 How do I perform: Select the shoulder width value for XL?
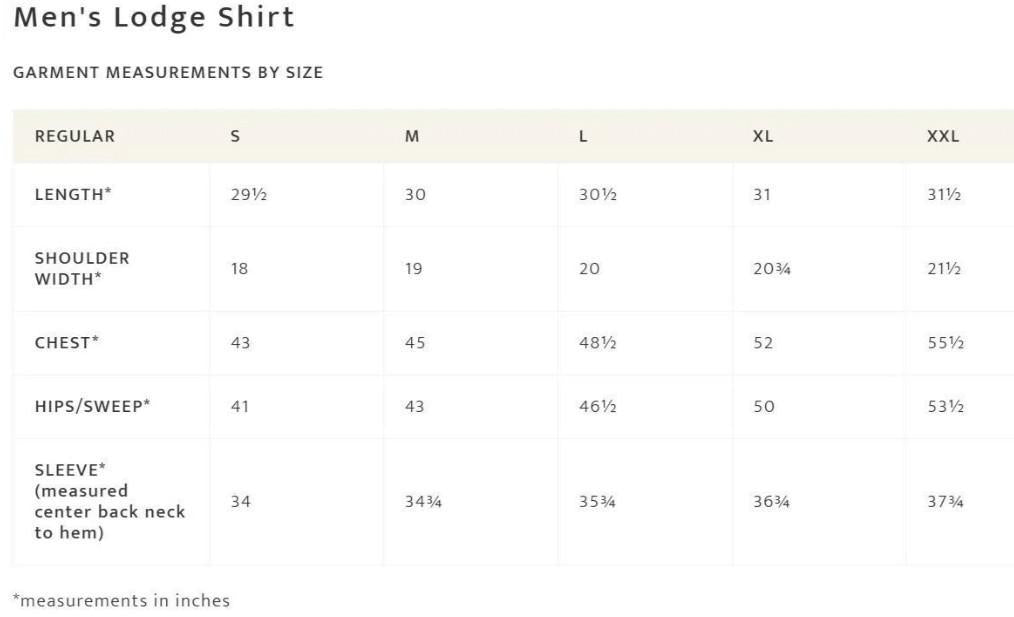tap(771, 269)
